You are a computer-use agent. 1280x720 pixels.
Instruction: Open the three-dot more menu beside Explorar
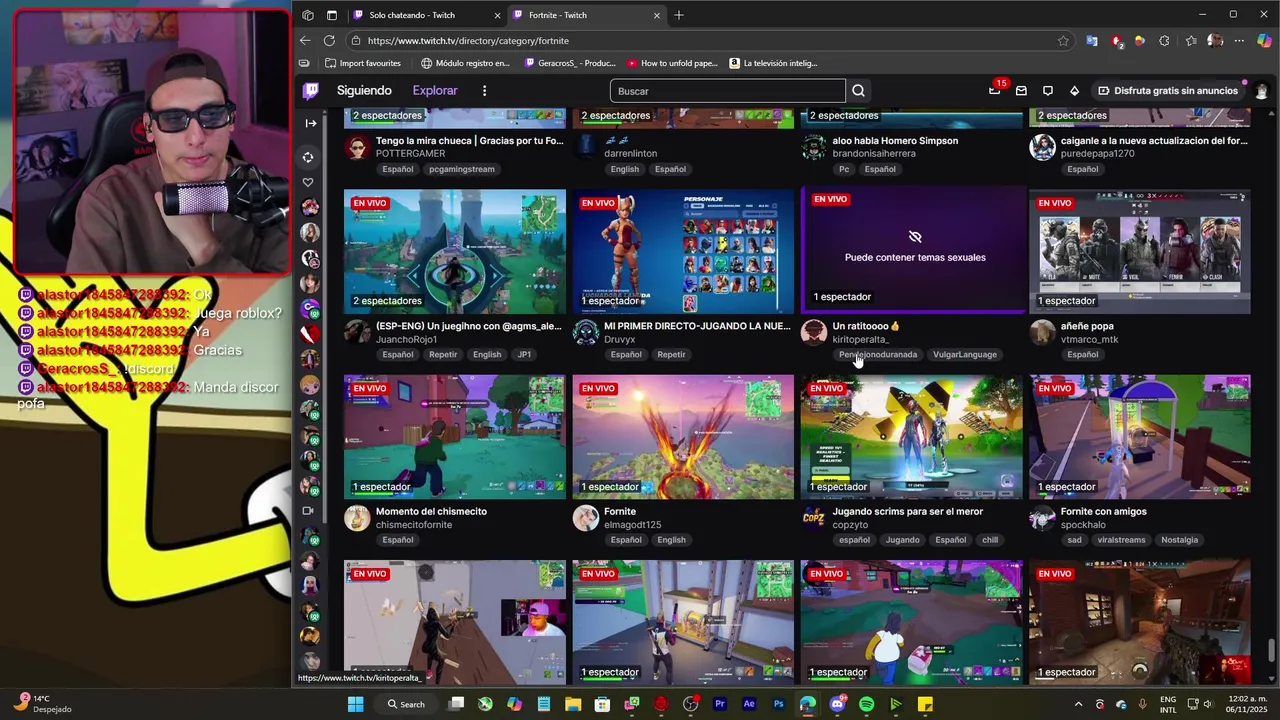point(484,91)
